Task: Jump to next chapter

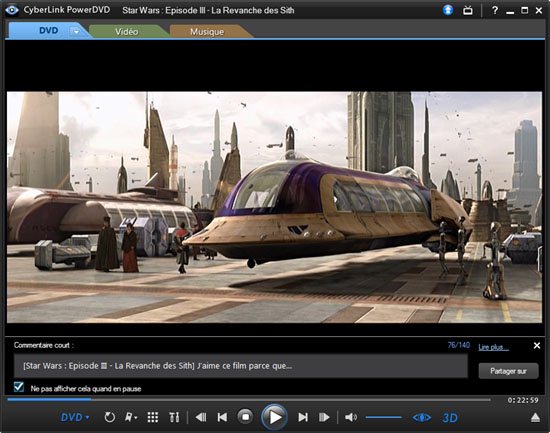Action: click(303, 417)
